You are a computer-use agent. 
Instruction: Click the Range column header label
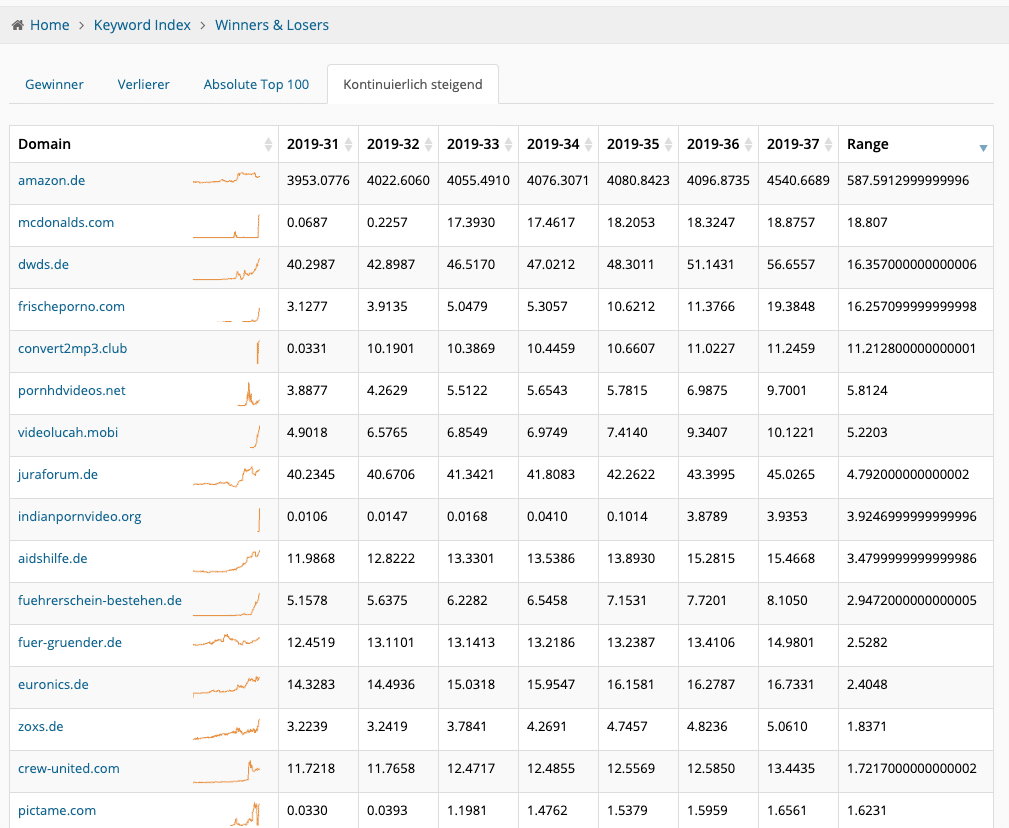click(867, 144)
